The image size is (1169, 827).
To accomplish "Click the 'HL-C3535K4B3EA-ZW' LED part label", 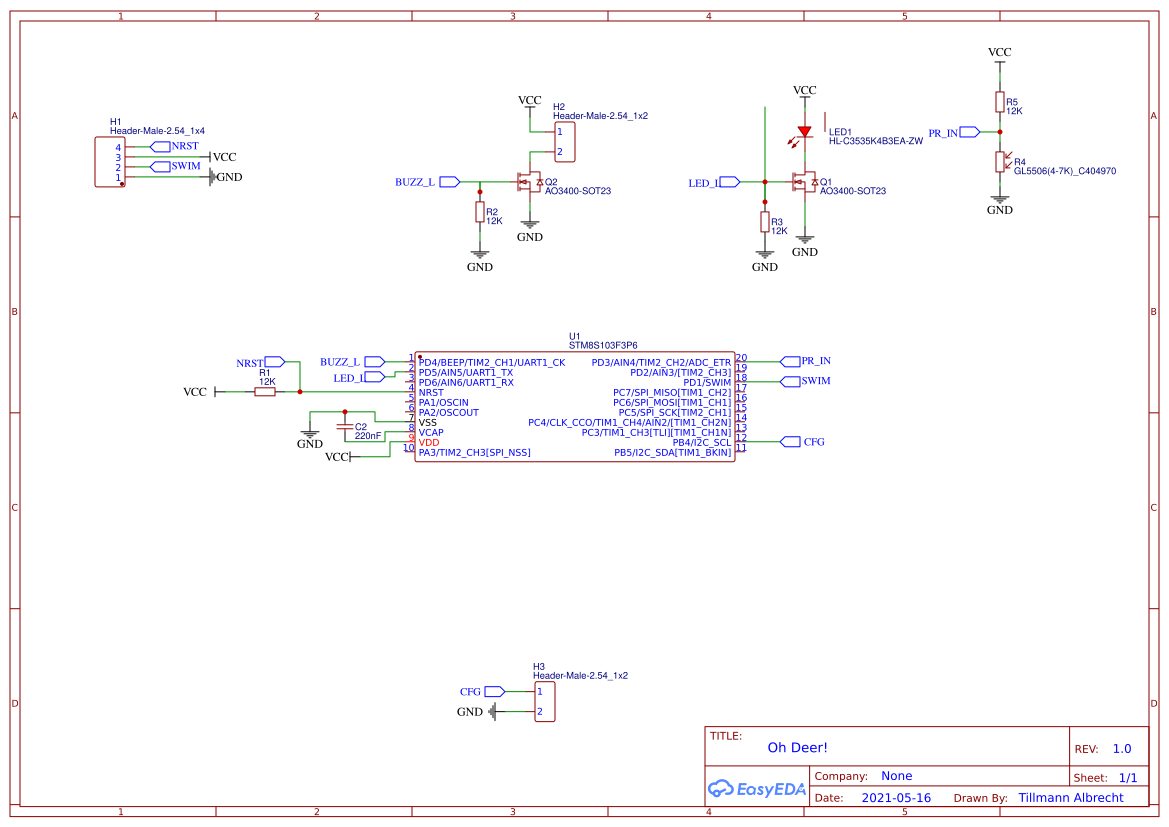I will (x=875, y=141).
